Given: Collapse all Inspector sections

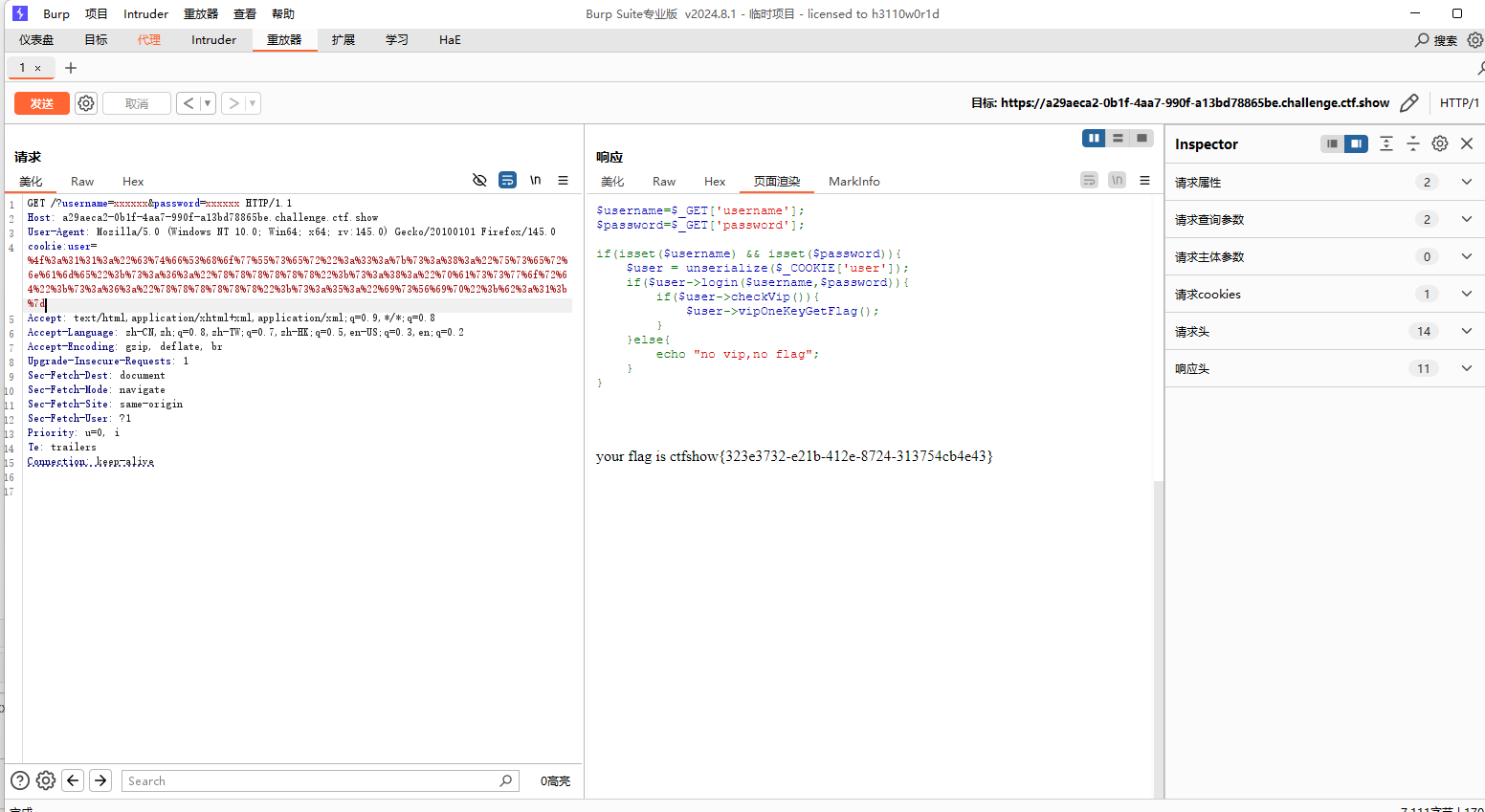Looking at the screenshot, I should click(x=1412, y=143).
